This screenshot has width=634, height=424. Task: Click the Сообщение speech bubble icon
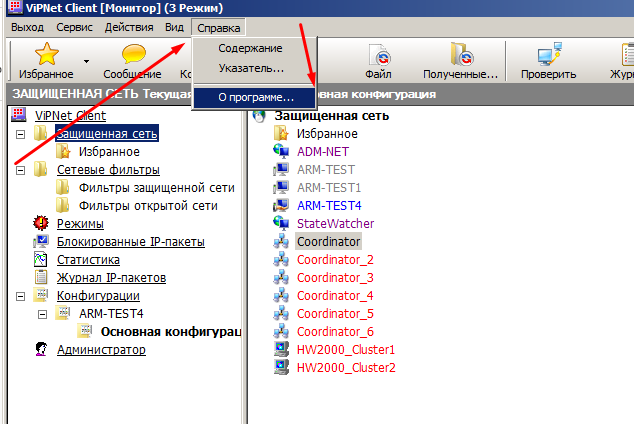(133, 56)
